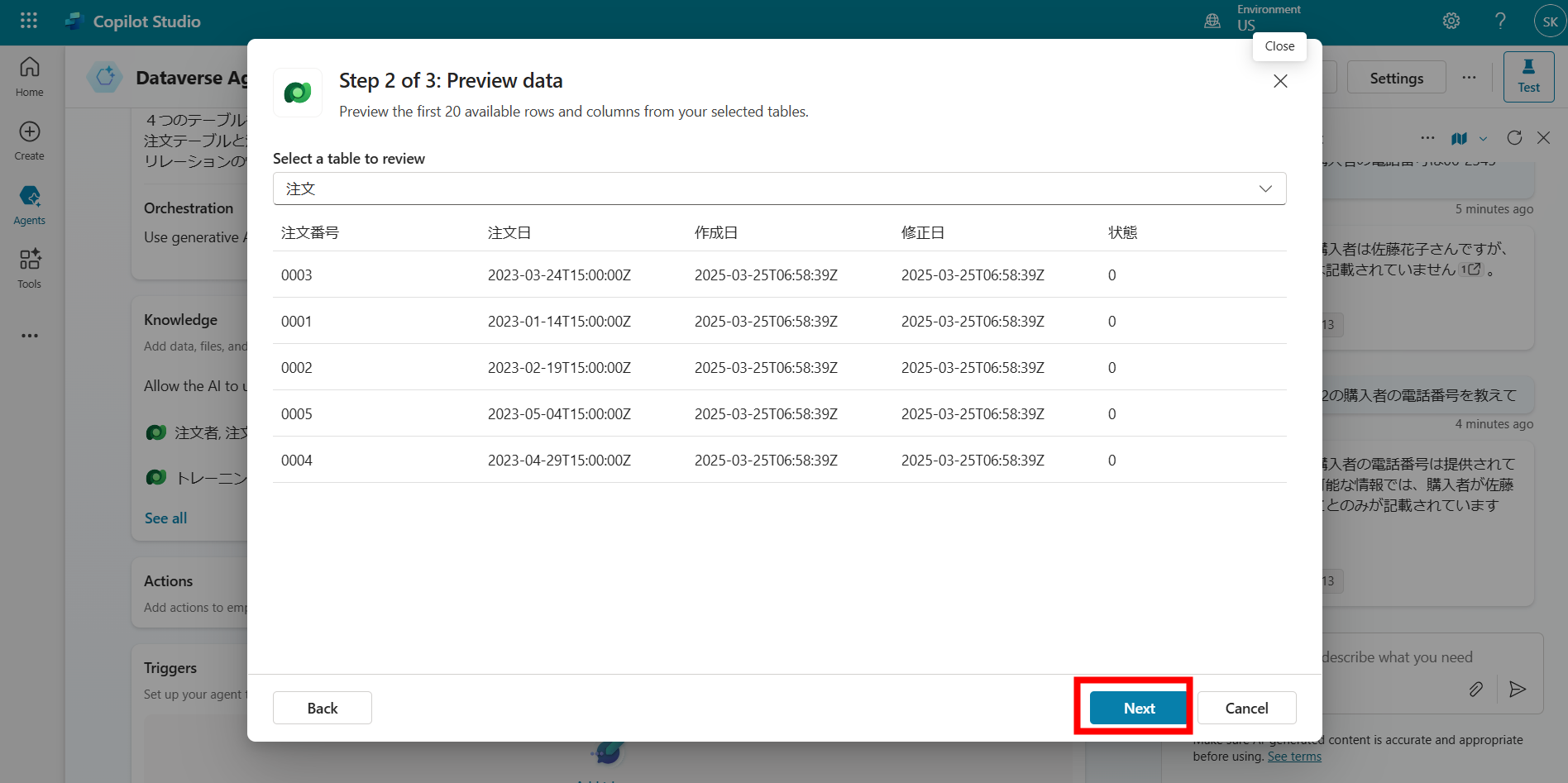Open the 注文 table selection dropdown
This screenshot has height=783, width=1568.
click(x=1264, y=188)
